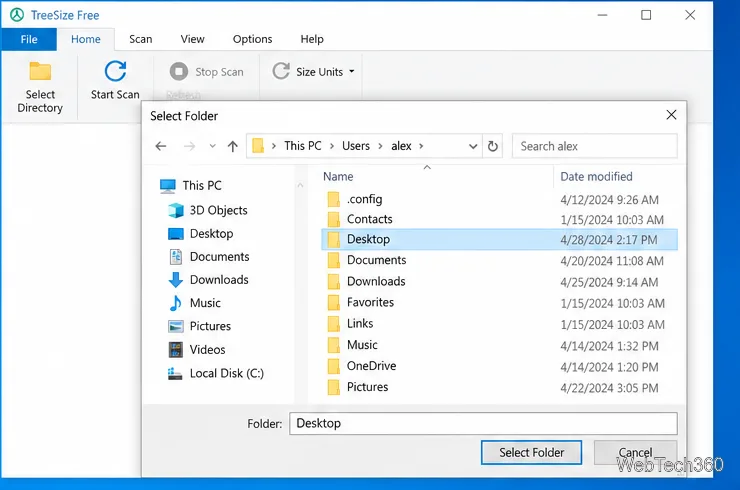Select the Contacts folder icon
This screenshot has height=490, width=740.
[334, 219]
